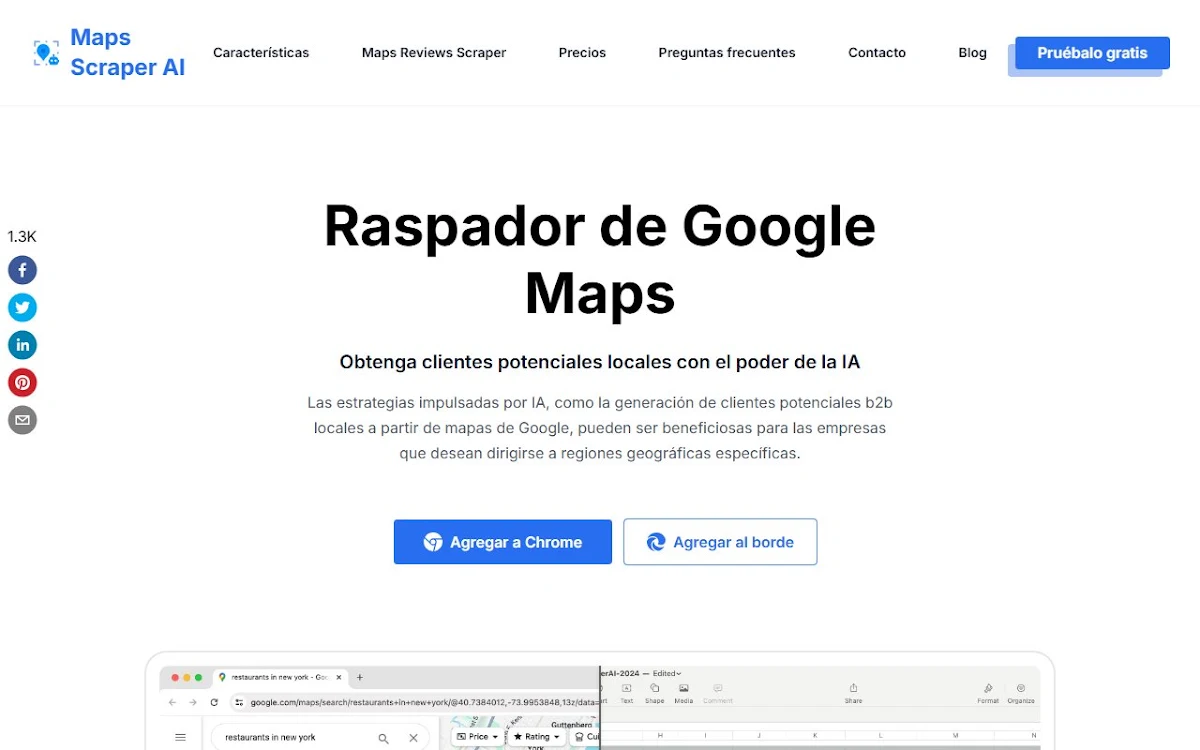Go to Contacto page
Image resolution: width=1200 pixels, height=750 pixels.
point(877,53)
